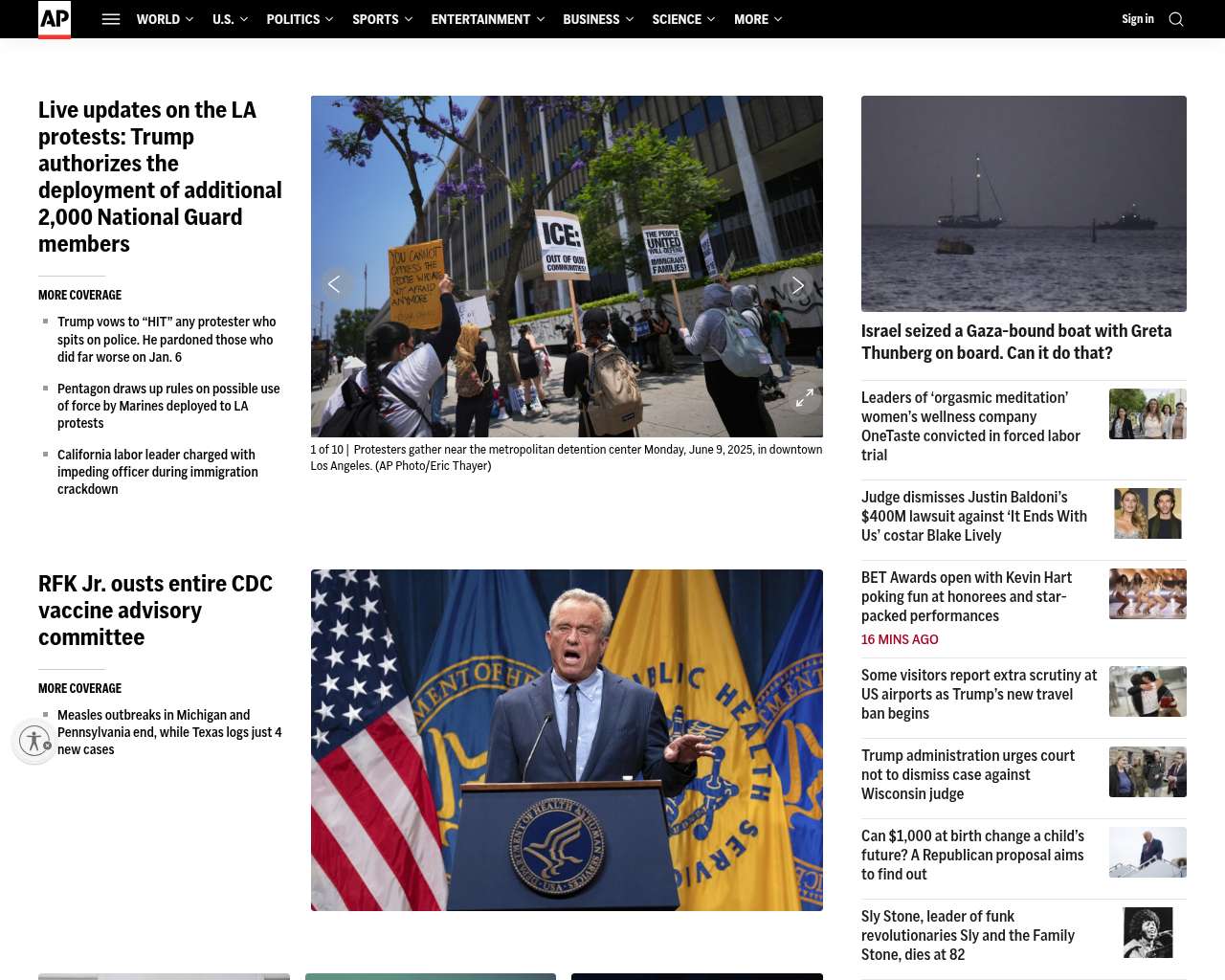The height and width of the screenshot is (980, 1225).
Task: Open BET Awards Kevin Hart story
Action: pos(967,596)
